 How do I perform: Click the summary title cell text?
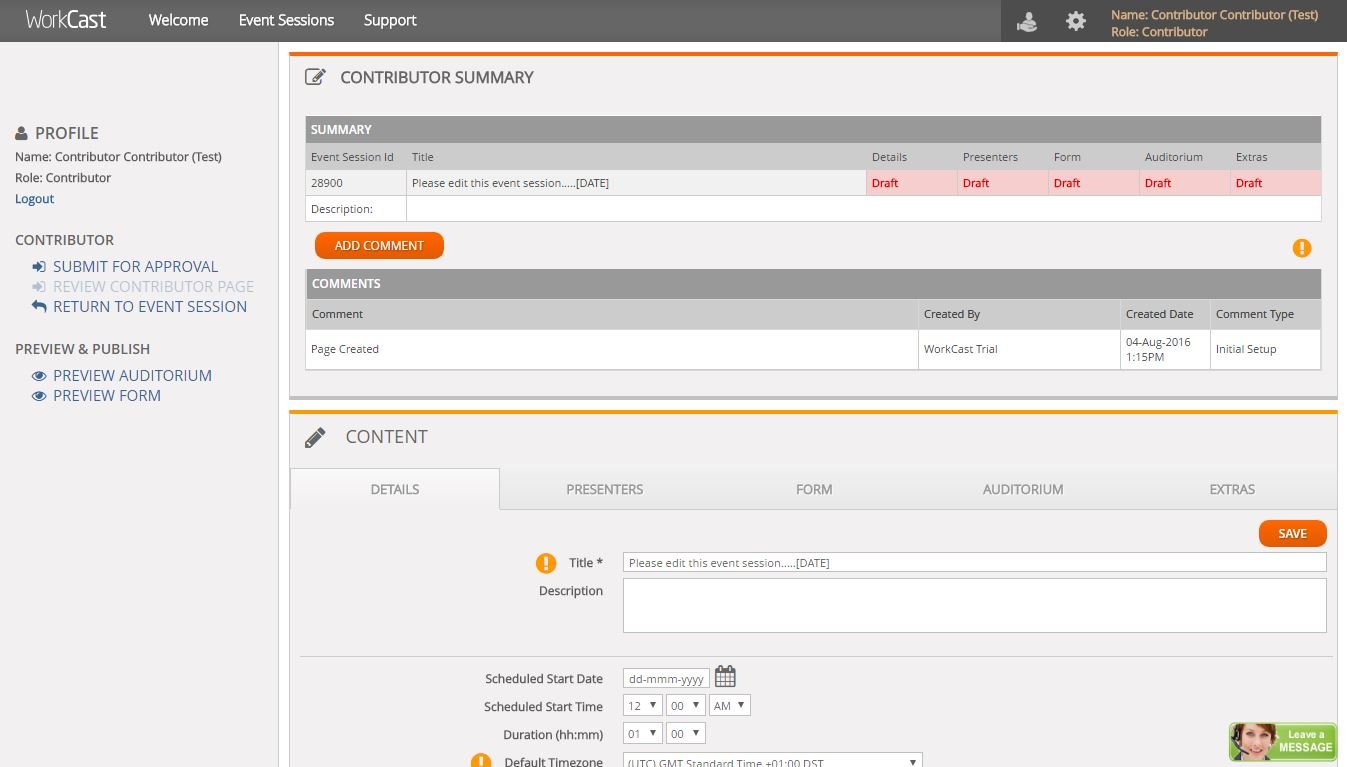(x=510, y=183)
